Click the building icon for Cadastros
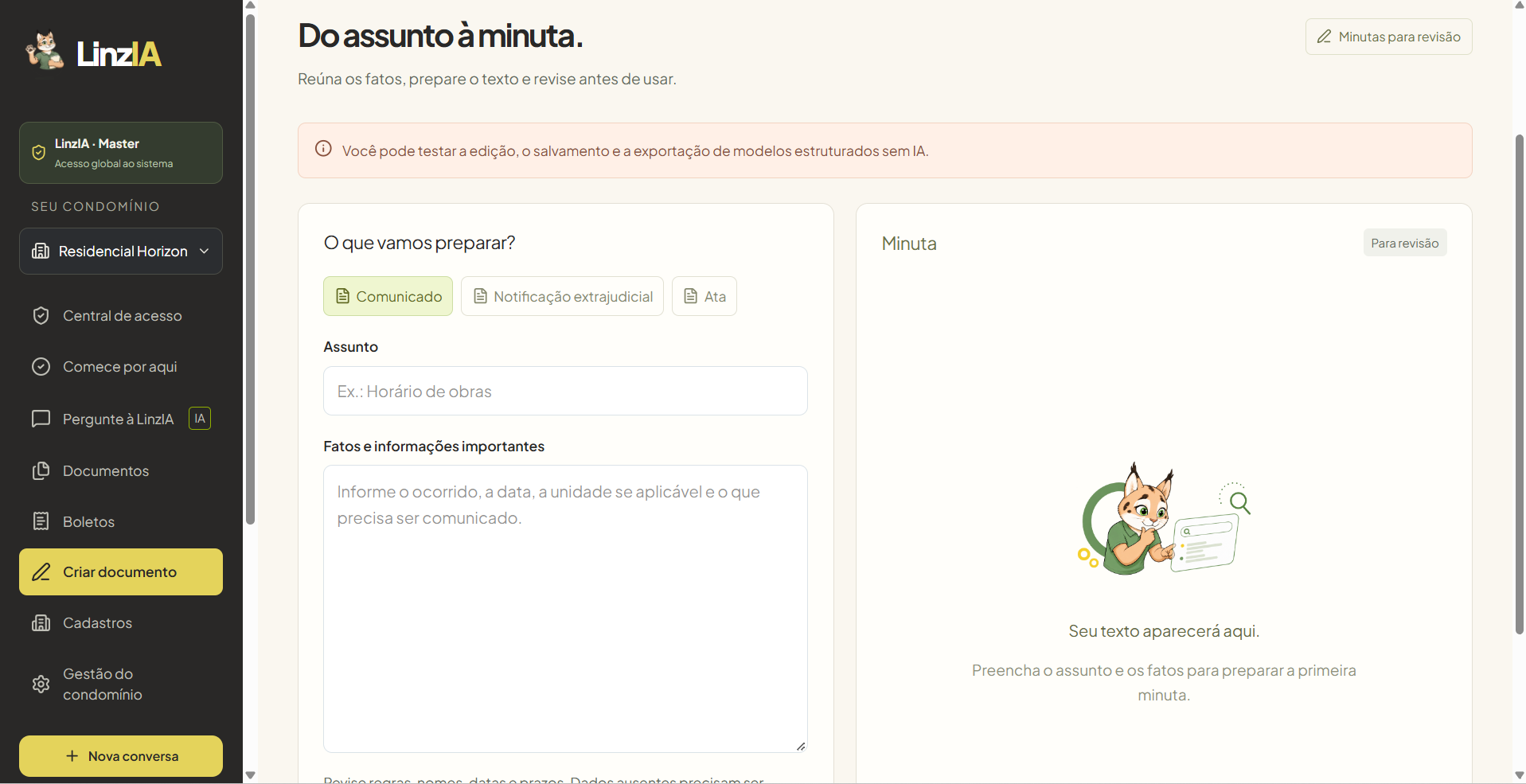Viewport: 1526px width, 784px height. click(41, 623)
